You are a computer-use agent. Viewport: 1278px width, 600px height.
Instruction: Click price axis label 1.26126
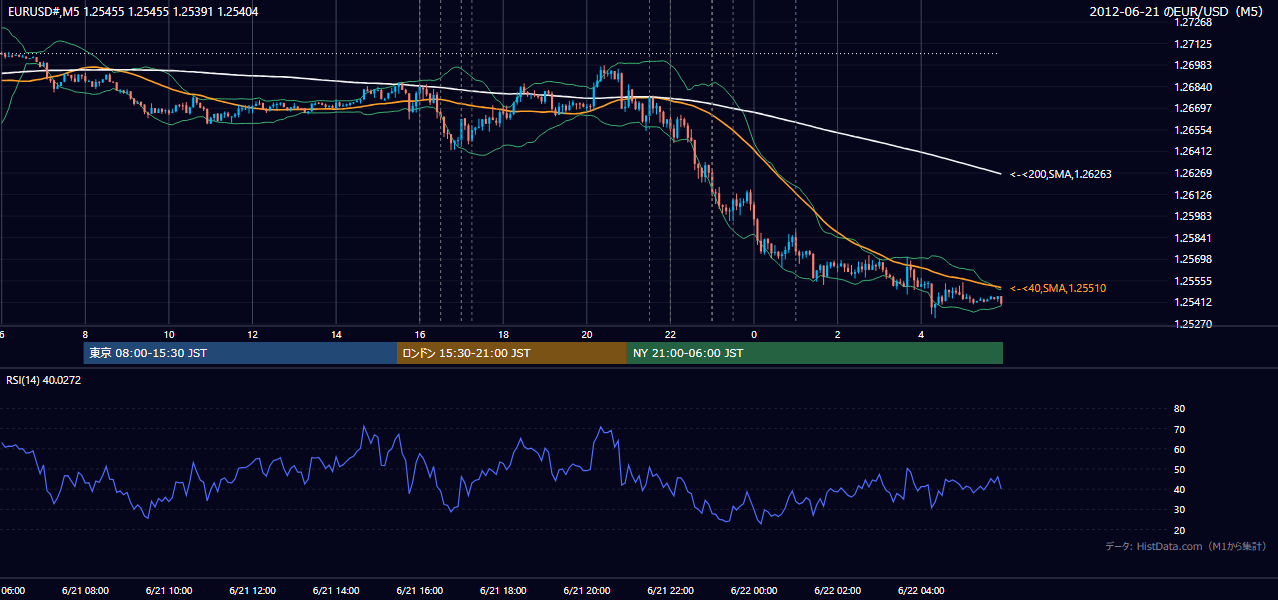pyautogui.click(x=1194, y=195)
